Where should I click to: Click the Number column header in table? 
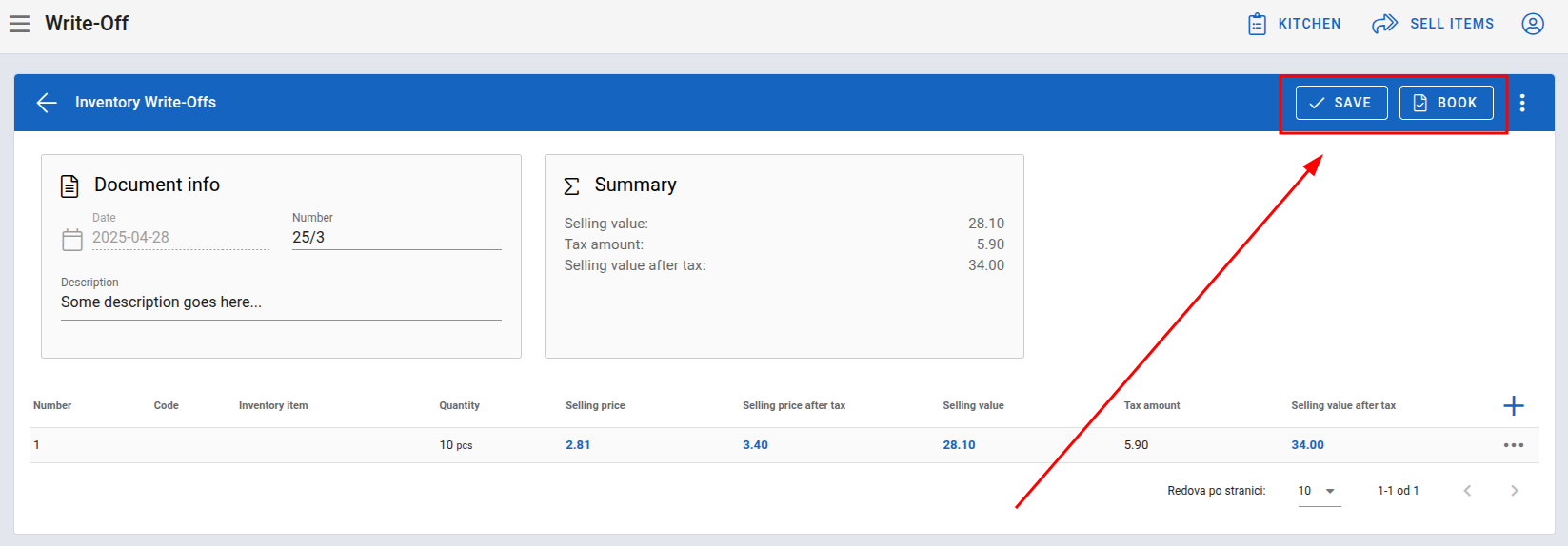(52, 405)
